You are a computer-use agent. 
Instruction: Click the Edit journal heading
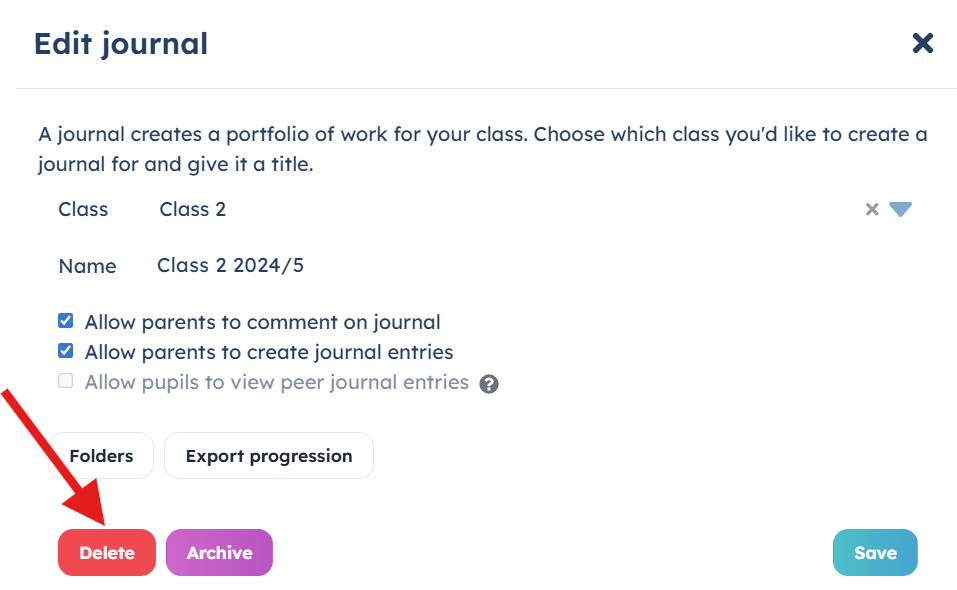point(121,44)
